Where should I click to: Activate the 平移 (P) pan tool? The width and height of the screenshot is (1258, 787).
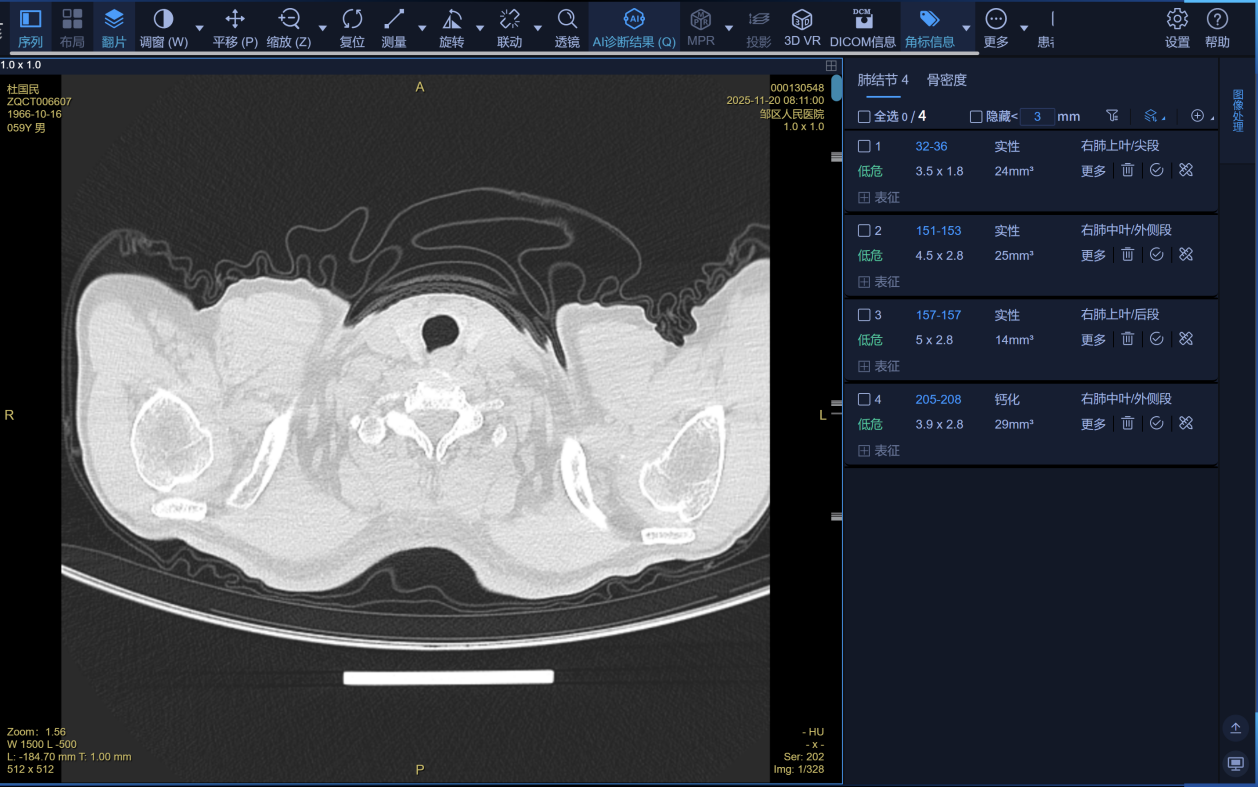tap(235, 19)
